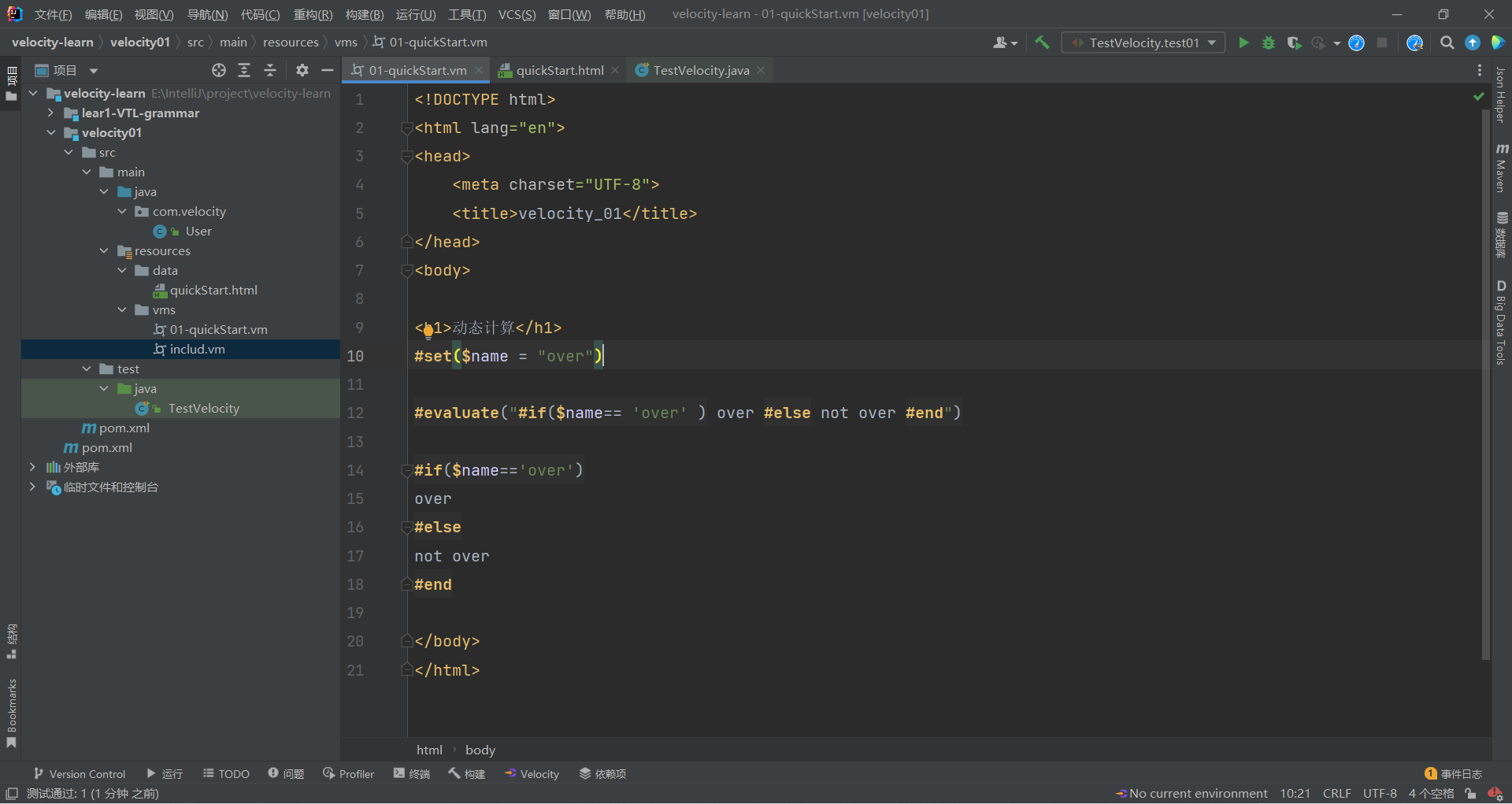Open the run configuration dropdown TestVelocity.test01
1512x804 pixels.
tap(1143, 43)
